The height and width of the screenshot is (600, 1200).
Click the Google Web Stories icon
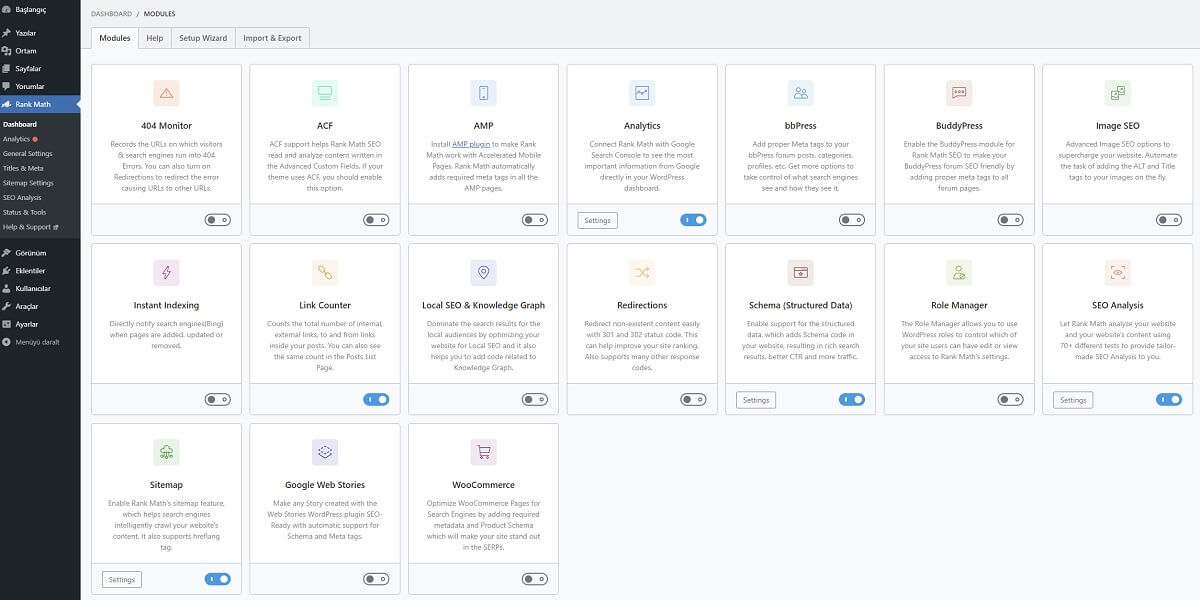324,452
